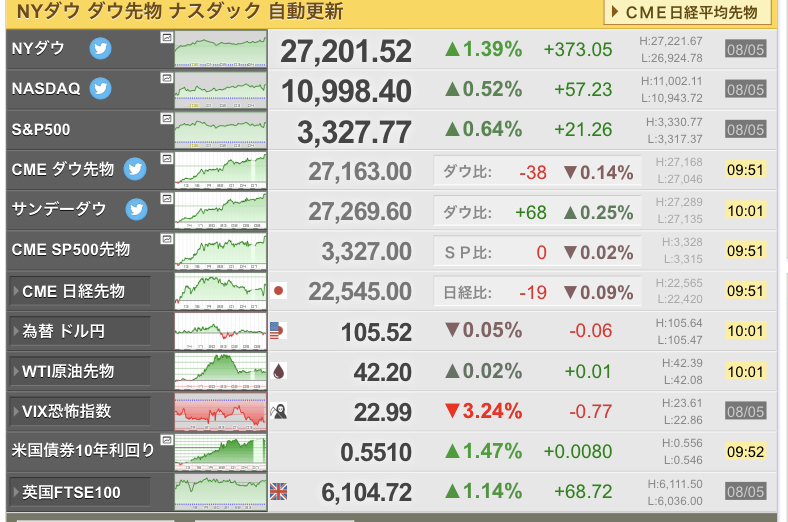788x522 pixels.
Task: Expand the CME 日経先物 button
Action: coord(80,291)
